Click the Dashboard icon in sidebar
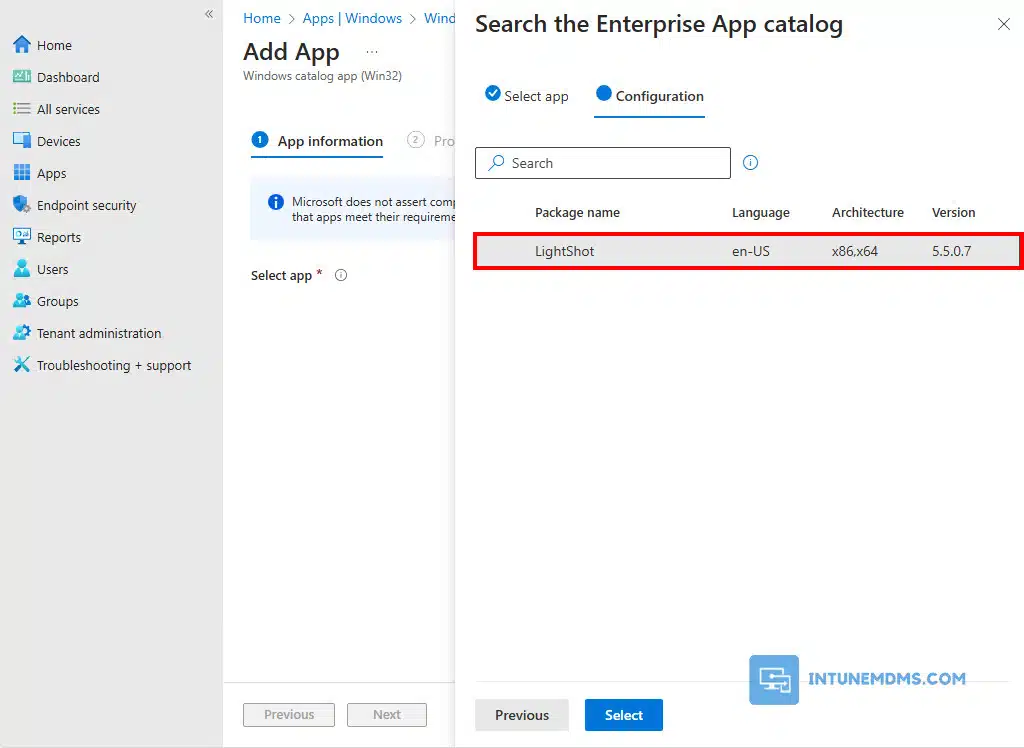Screen dimensions: 1024x748 [21, 77]
